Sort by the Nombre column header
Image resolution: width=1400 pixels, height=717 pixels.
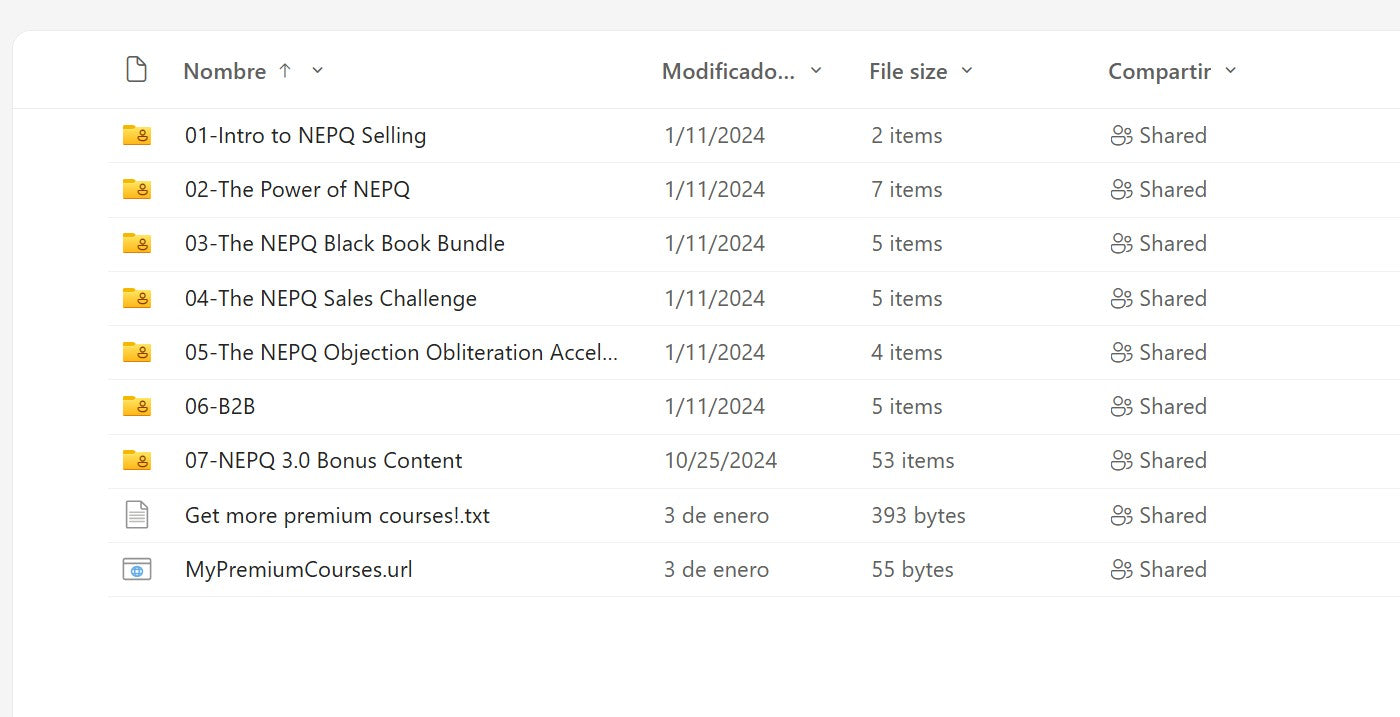coord(225,71)
